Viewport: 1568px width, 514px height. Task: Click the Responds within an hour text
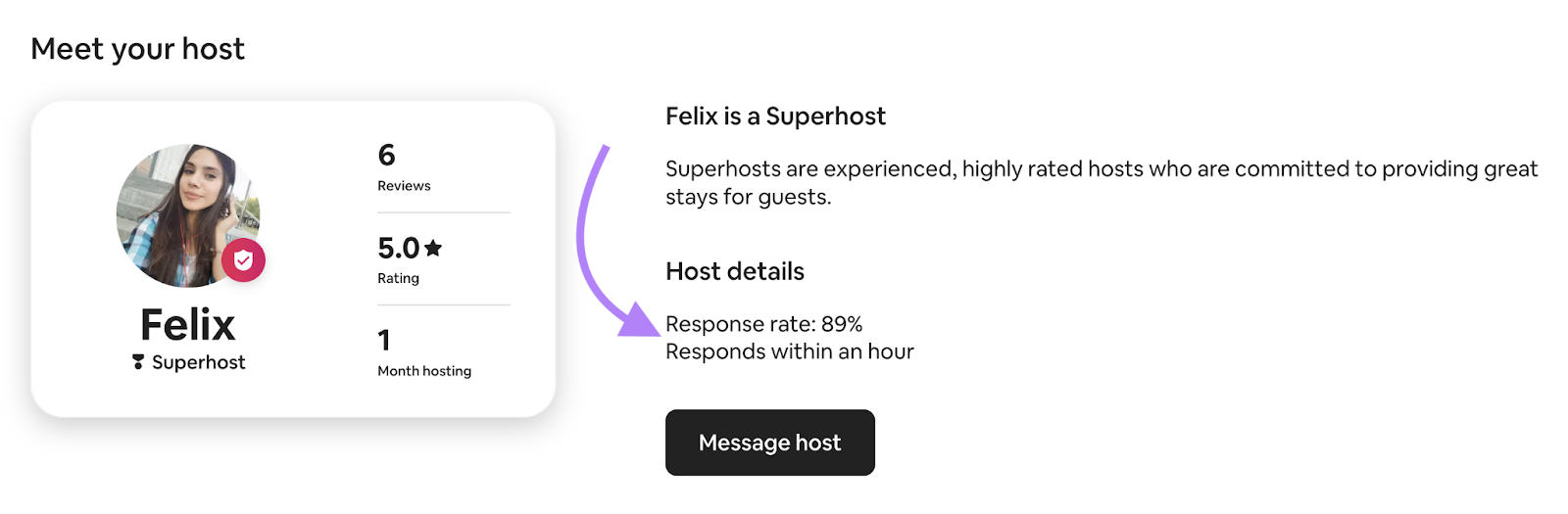(789, 351)
